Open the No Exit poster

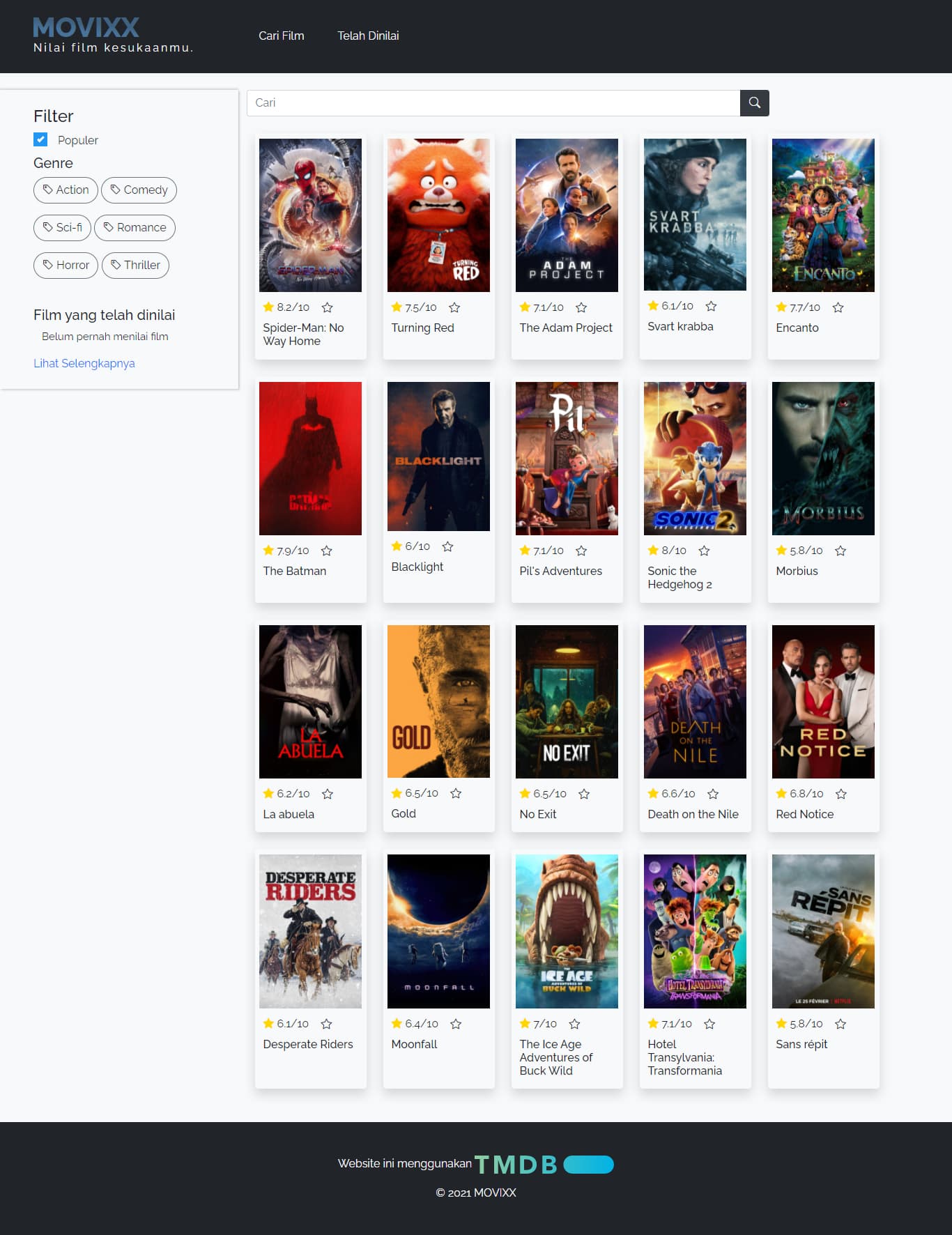coord(567,702)
